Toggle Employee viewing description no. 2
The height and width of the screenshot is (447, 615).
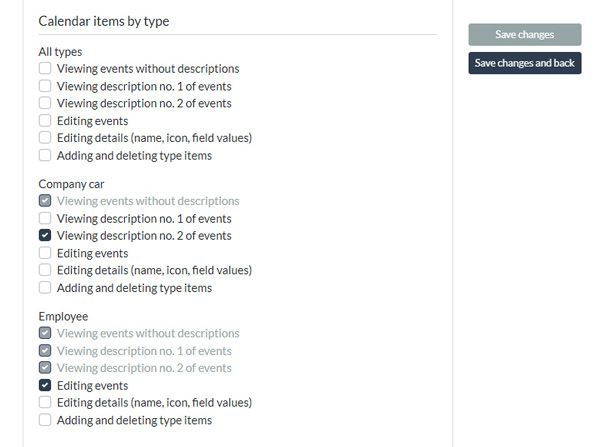[45, 368]
